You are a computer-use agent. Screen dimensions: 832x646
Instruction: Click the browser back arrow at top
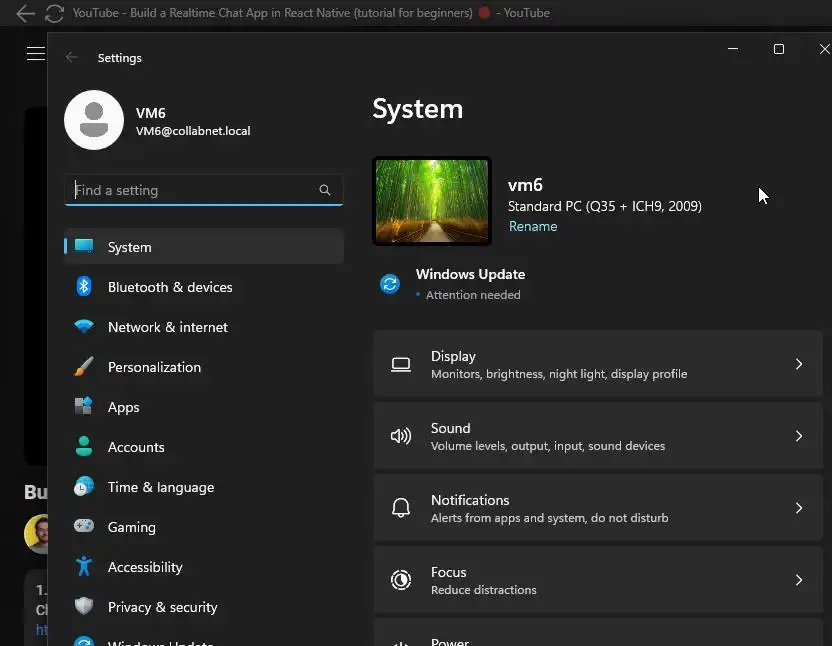click(x=25, y=13)
